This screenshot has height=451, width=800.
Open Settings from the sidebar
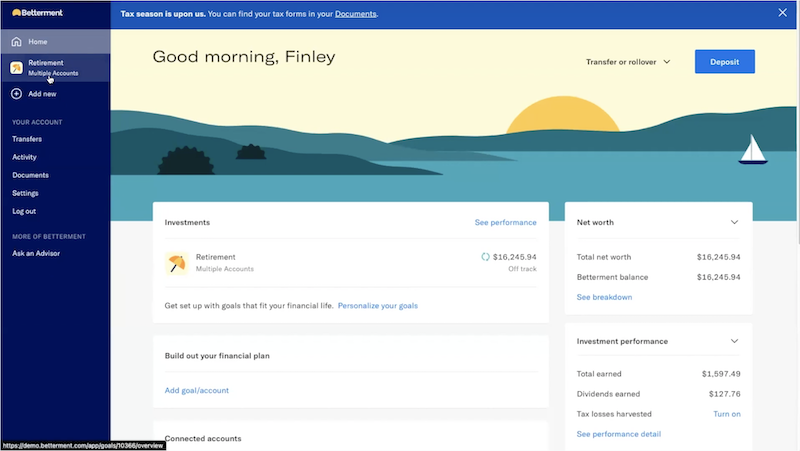pos(25,193)
